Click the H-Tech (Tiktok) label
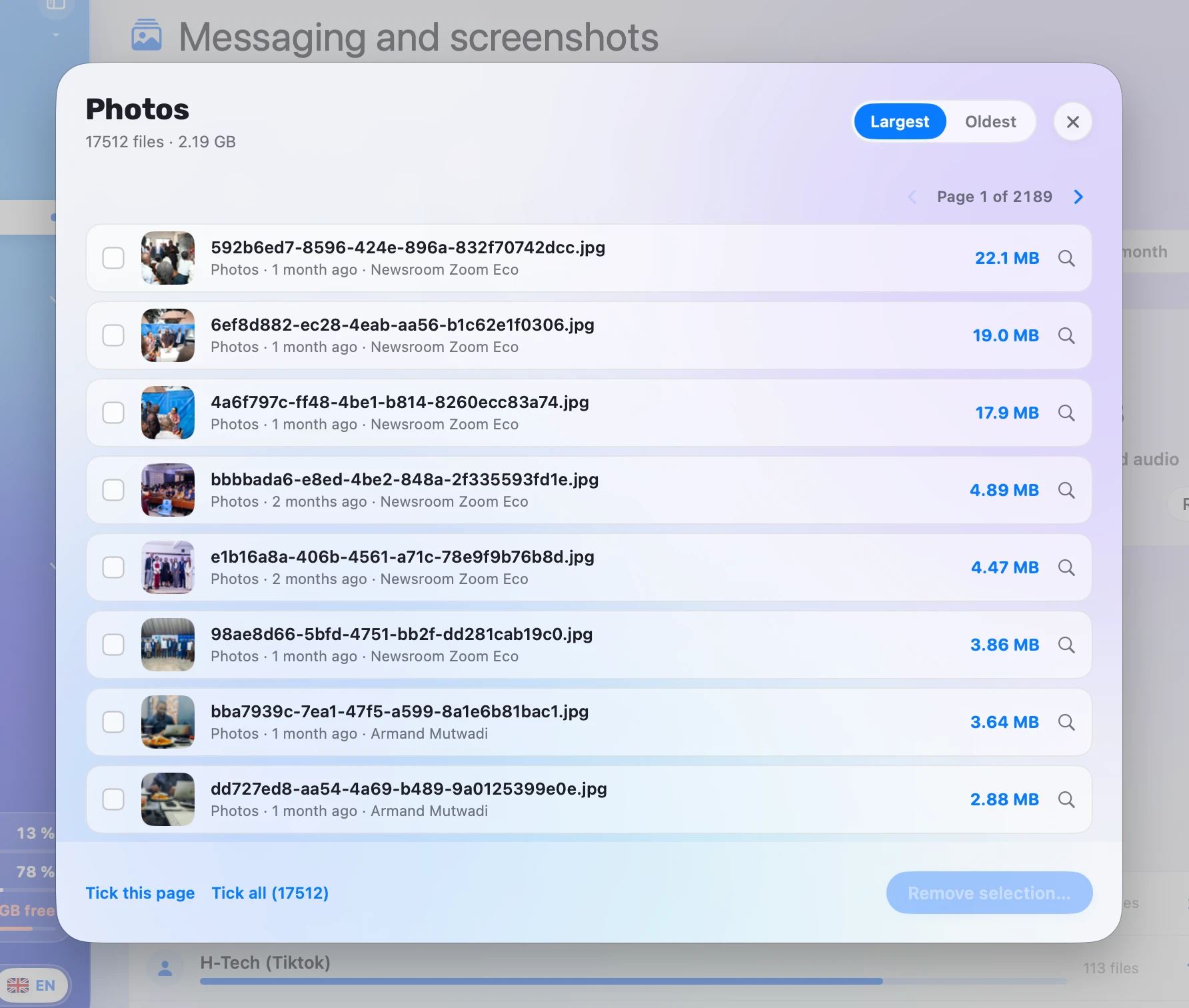This screenshot has height=1008, width=1189. point(265,963)
